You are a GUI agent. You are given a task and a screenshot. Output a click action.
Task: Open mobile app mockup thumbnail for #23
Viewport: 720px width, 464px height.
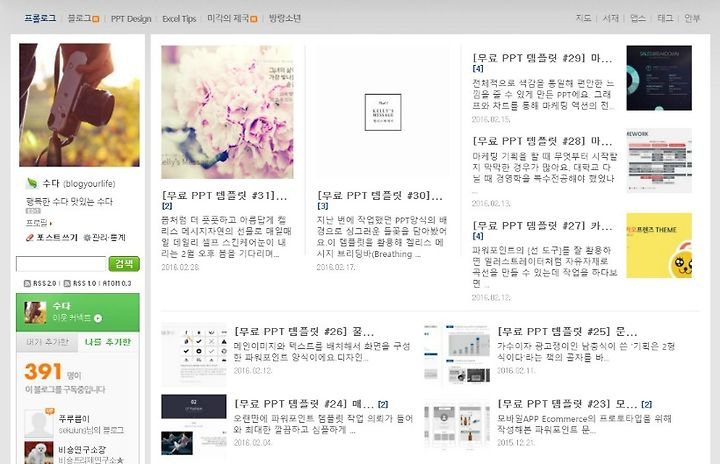[x=457, y=426]
